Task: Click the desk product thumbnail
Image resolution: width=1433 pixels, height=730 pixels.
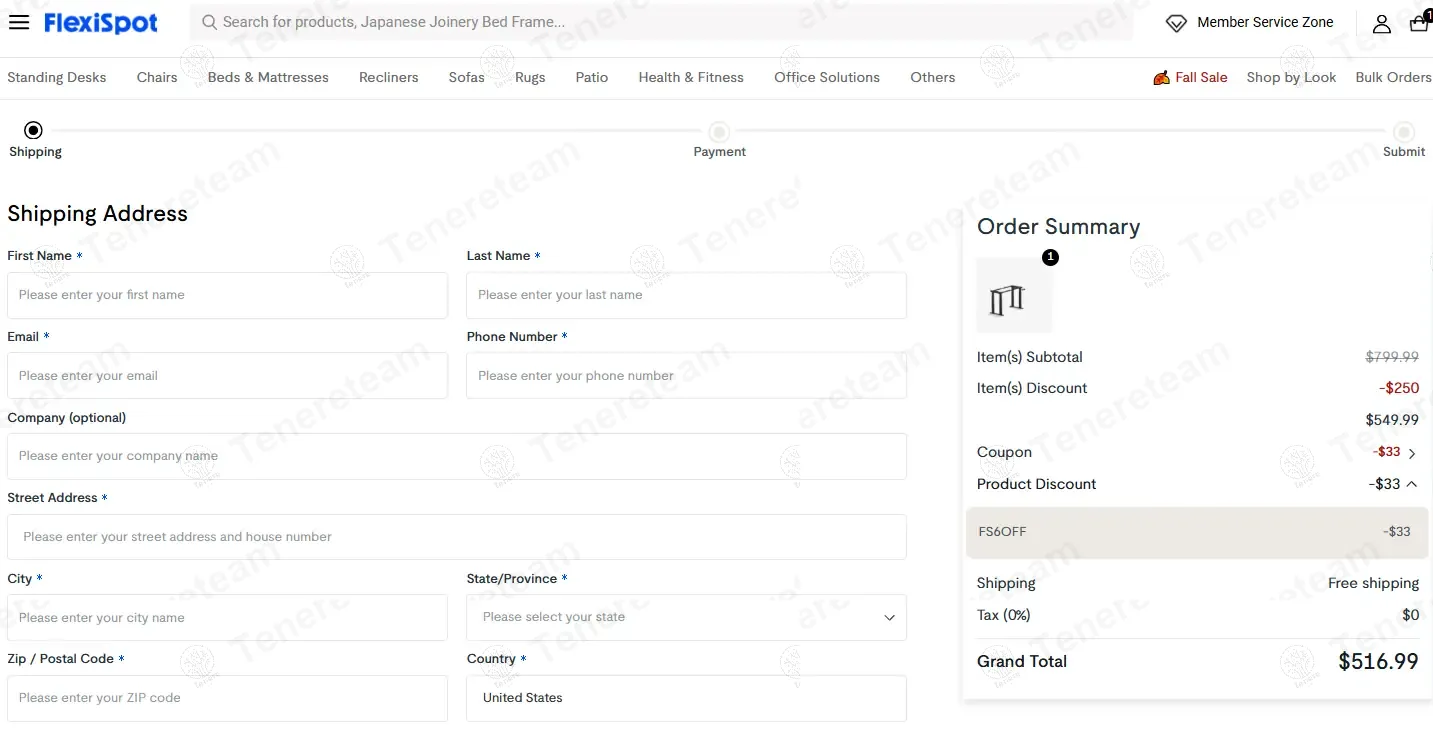Action: pyautogui.click(x=1013, y=296)
